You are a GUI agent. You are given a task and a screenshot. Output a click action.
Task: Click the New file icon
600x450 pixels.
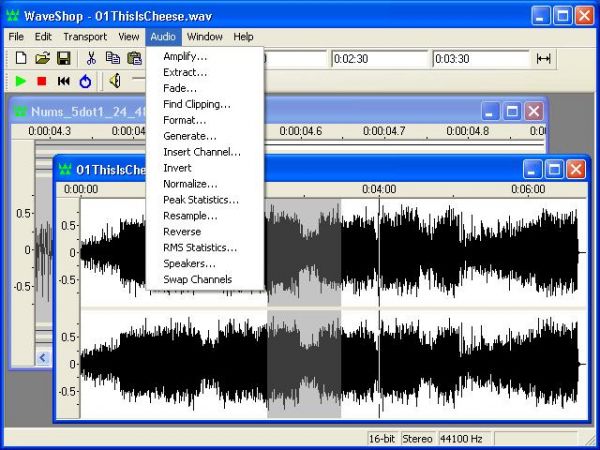[x=20, y=59]
